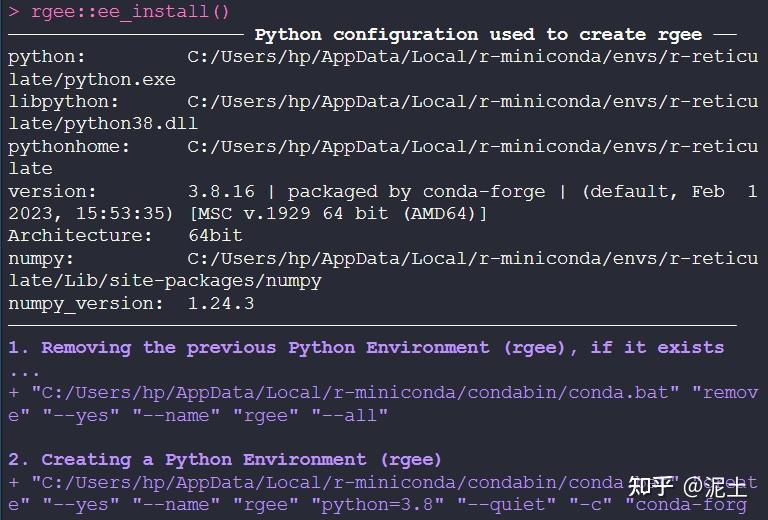
Task: Click the python: label
Action: pos(47,57)
